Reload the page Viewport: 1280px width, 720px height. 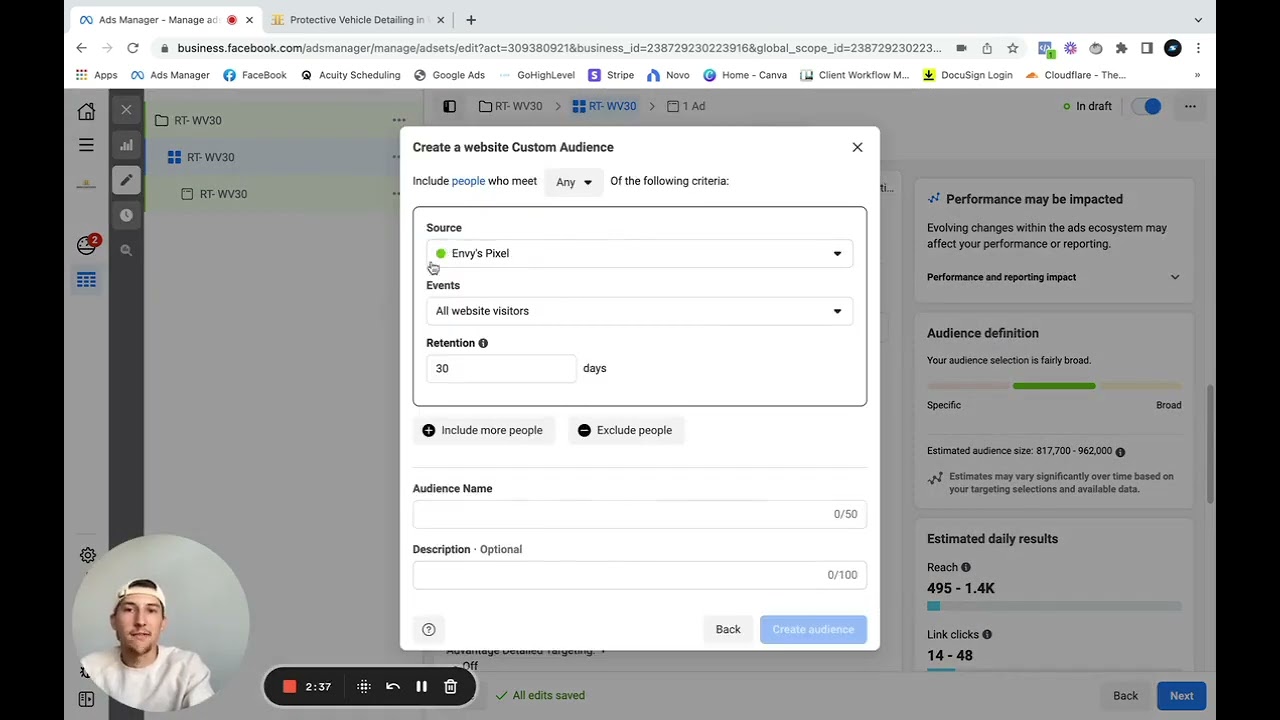pos(133,48)
